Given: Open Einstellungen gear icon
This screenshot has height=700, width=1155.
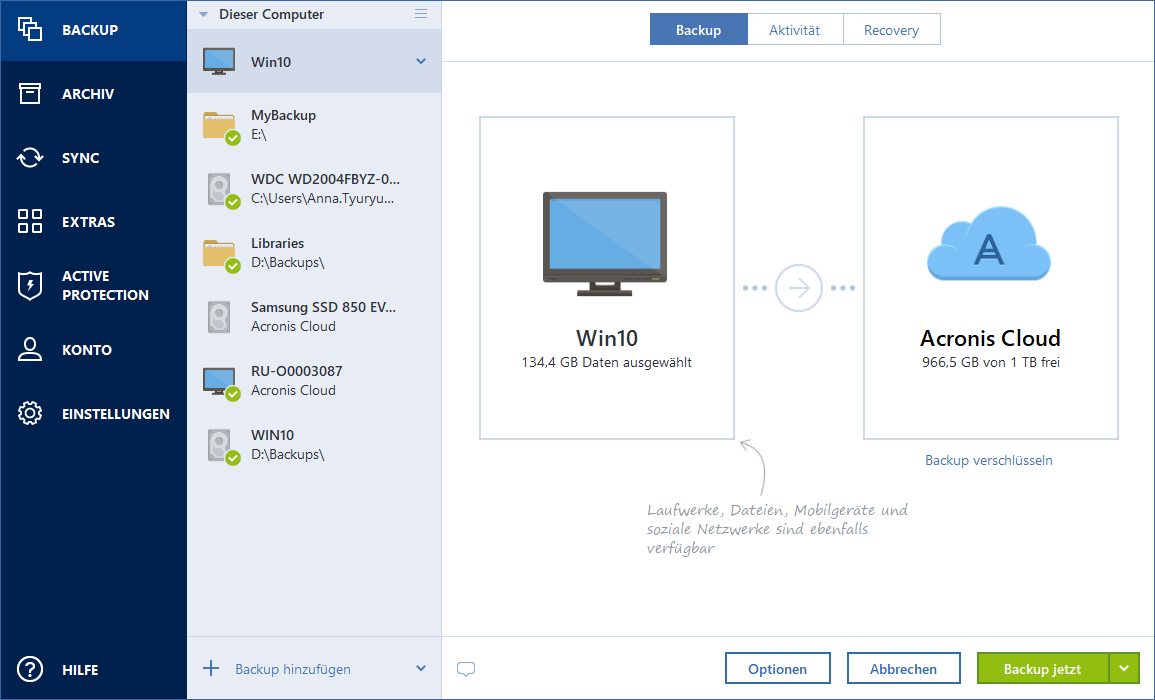Looking at the screenshot, I should pyautogui.click(x=30, y=414).
